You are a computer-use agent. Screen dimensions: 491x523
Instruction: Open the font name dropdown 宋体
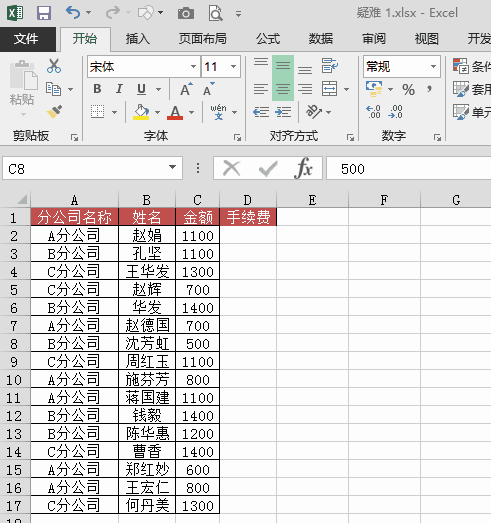tap(193, 66)
